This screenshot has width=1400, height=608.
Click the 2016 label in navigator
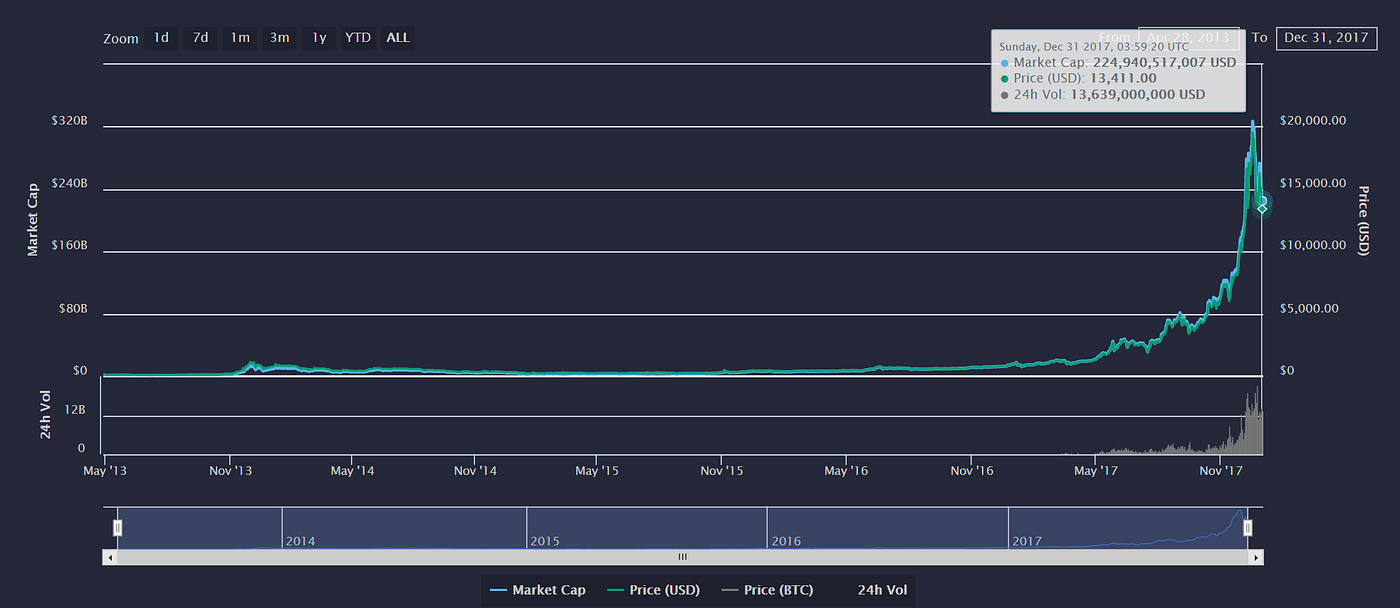786,541
